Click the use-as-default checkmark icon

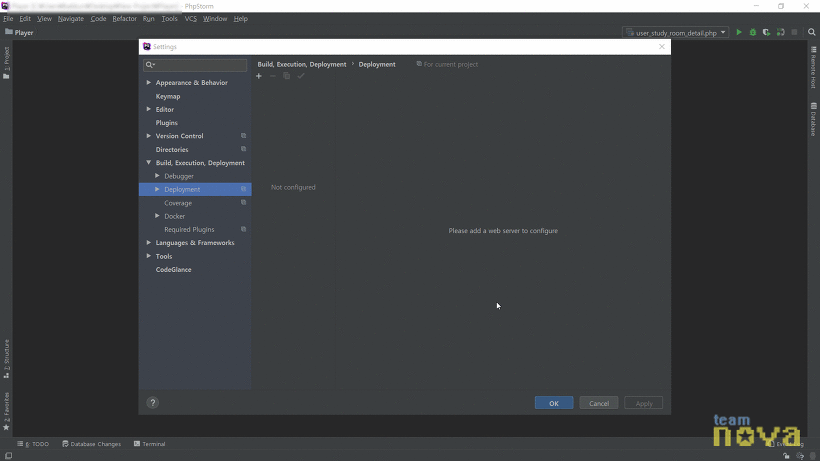pos(301,76)
